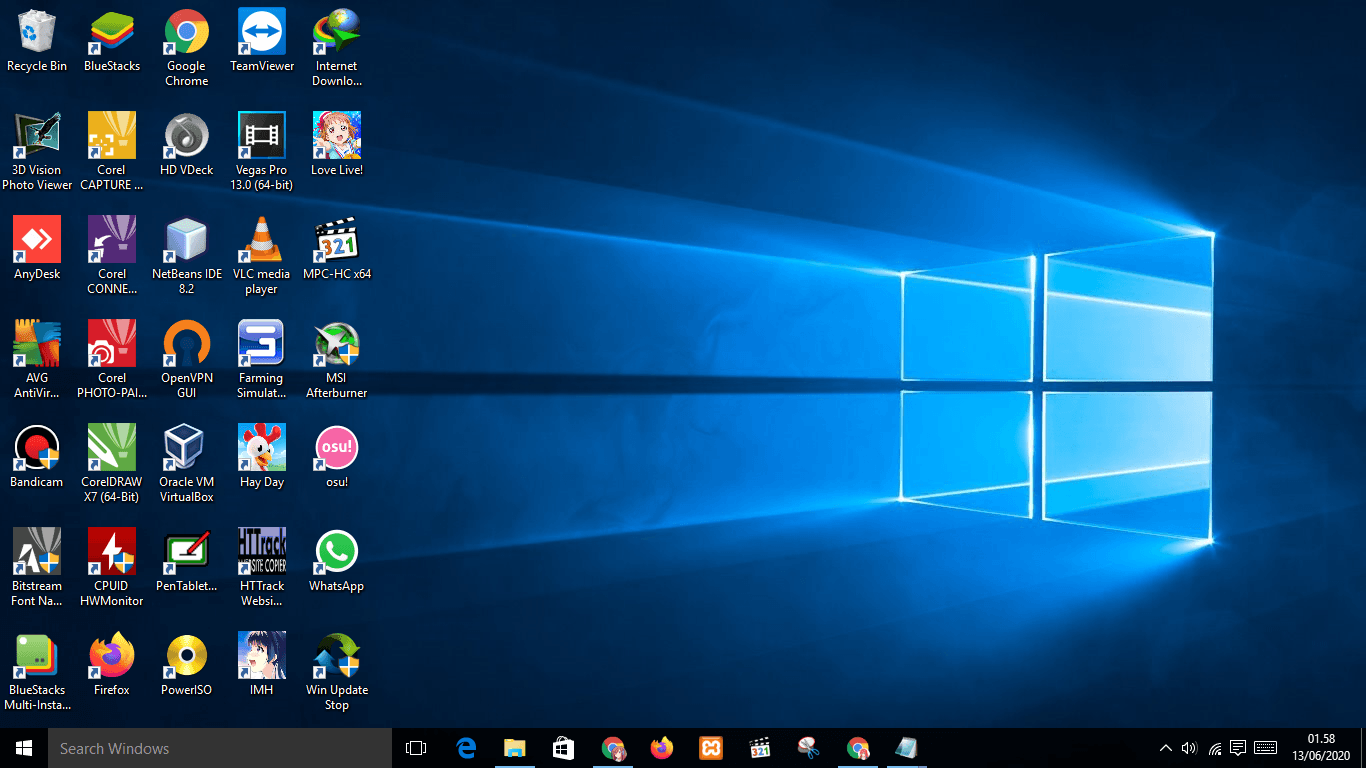Image resolution: width=1366 pixels, height=768 pixels.
Task: Select the Corel CONNECT desktop icon
Action: coord(112,255)
